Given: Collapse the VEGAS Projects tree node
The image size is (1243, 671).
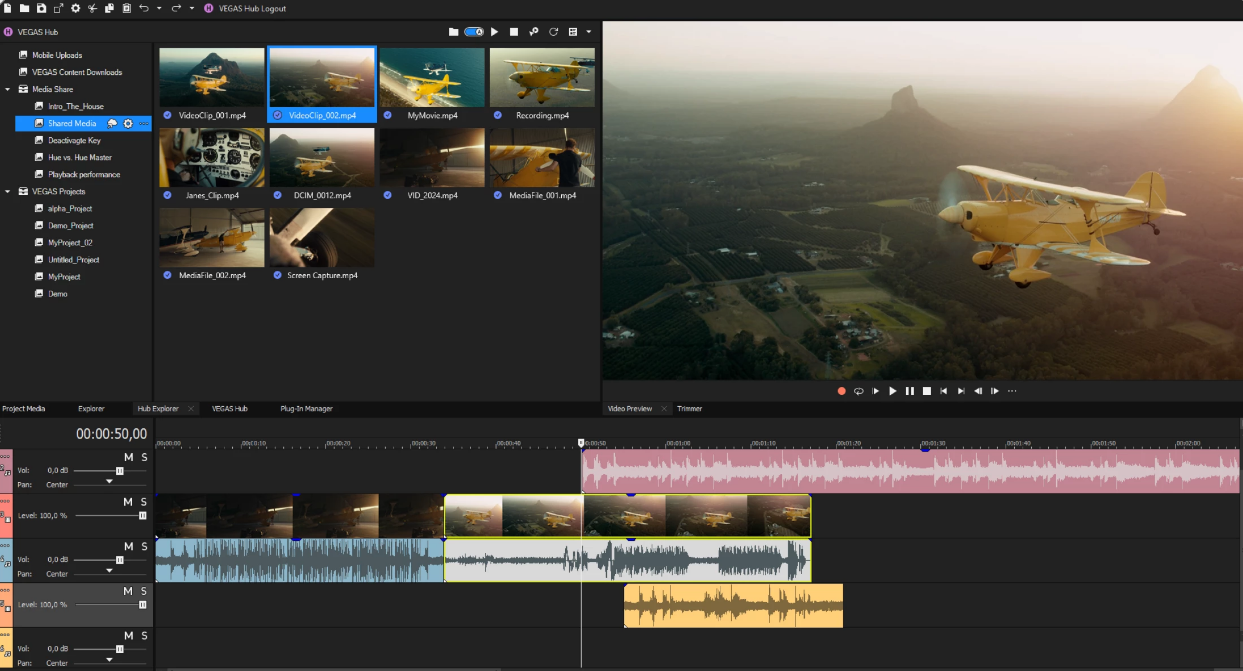Looking at the screenshot, I should tap(8, 191).
